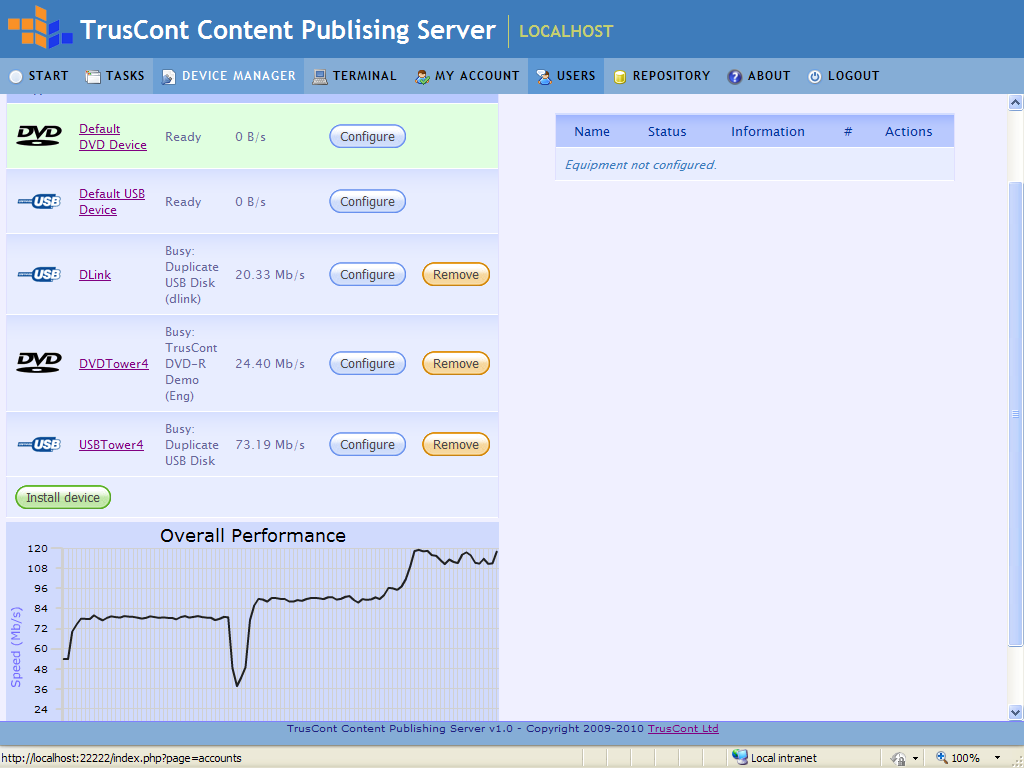The height and width of the screenshot is (768, 1024).
Task: Open the DLink device link
Action: 95,275
